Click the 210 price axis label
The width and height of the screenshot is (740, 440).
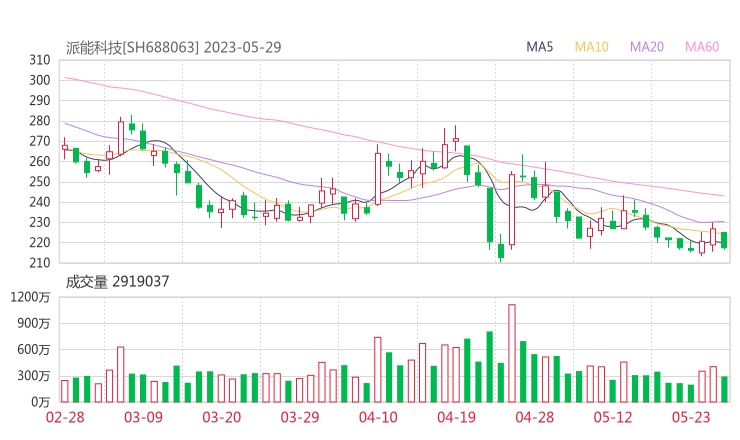pyautogui.click(x=40, y=263)
